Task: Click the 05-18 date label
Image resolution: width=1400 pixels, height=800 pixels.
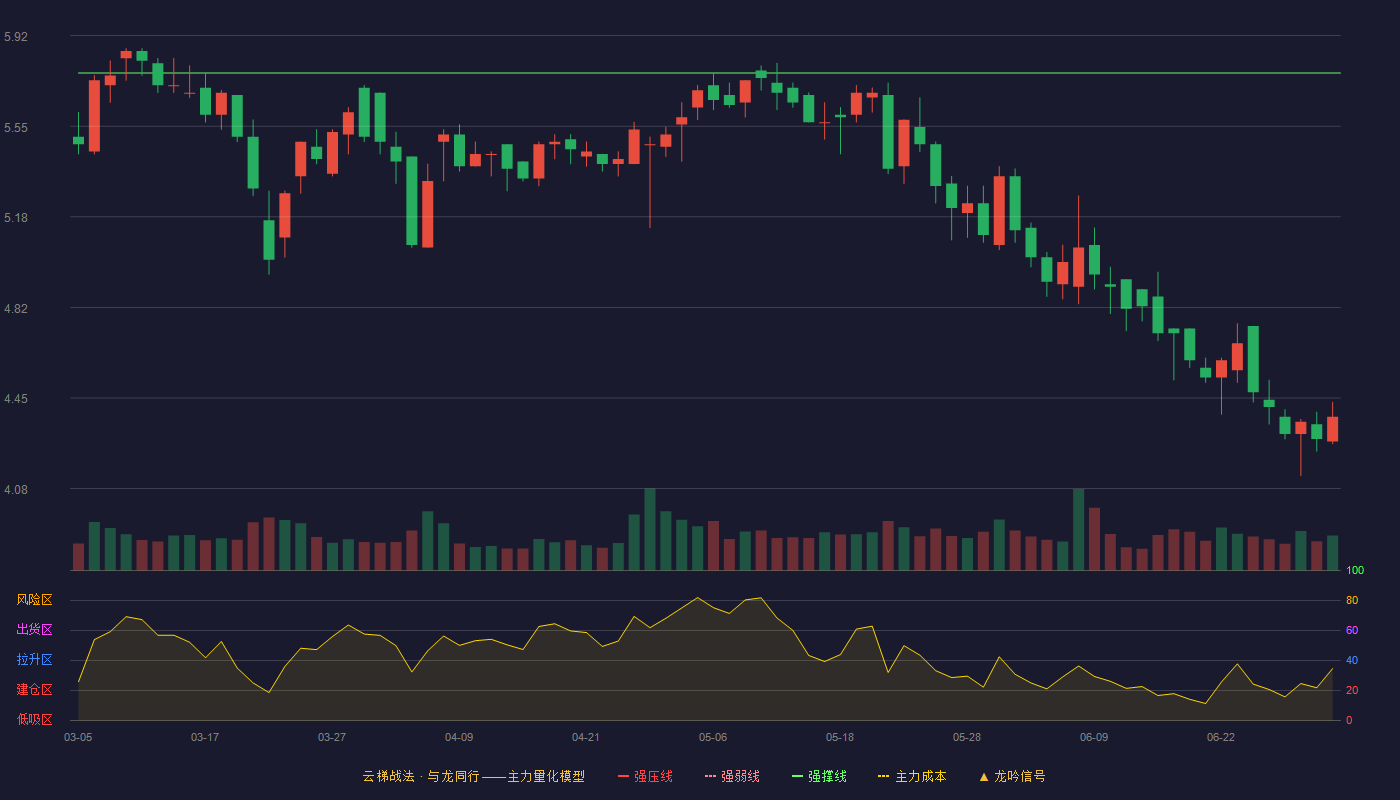Action: pos(840,737)
